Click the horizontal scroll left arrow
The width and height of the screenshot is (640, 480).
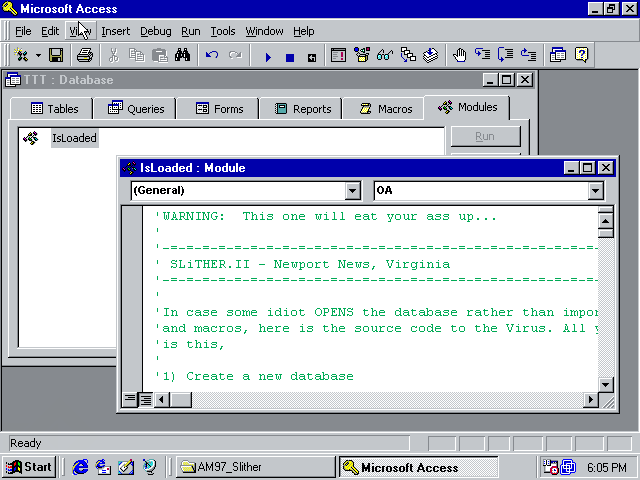(x=162, y=400)
